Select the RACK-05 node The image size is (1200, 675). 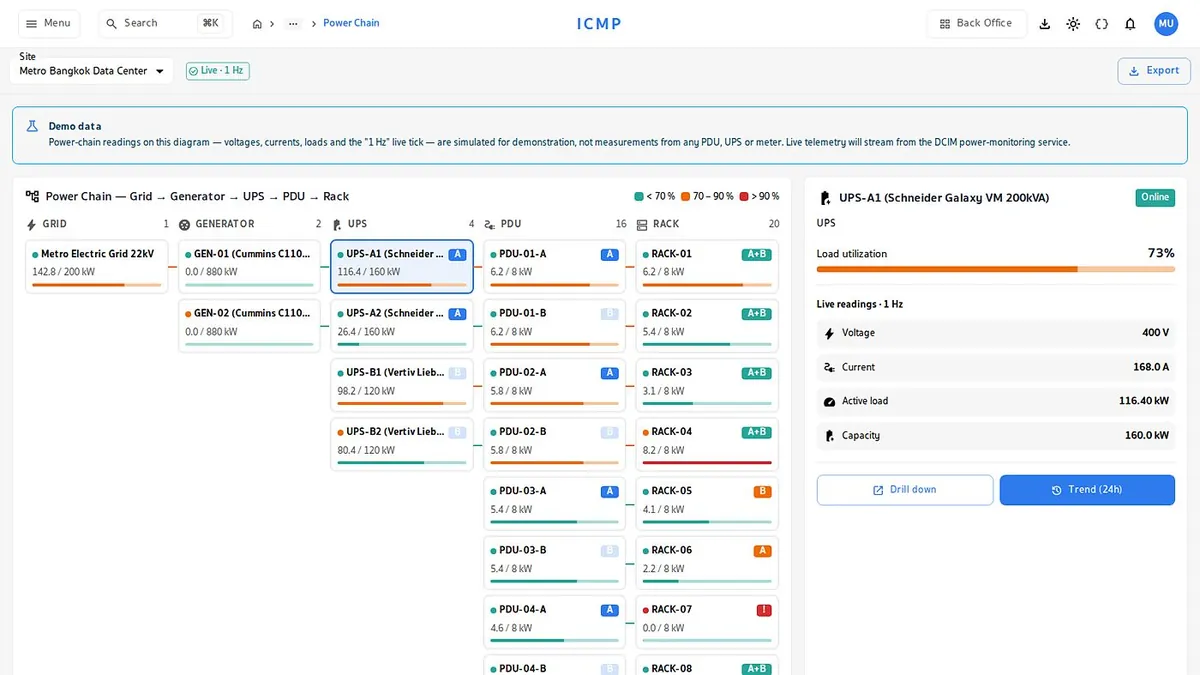point(707,504)
